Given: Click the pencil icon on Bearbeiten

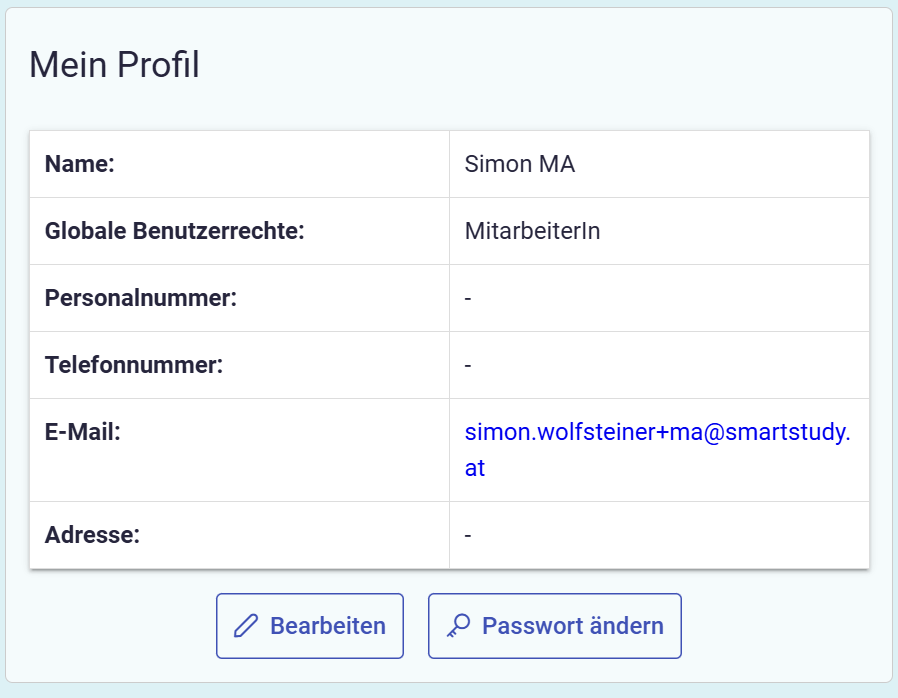Looking at the screenshot, I should pos(245,626).
